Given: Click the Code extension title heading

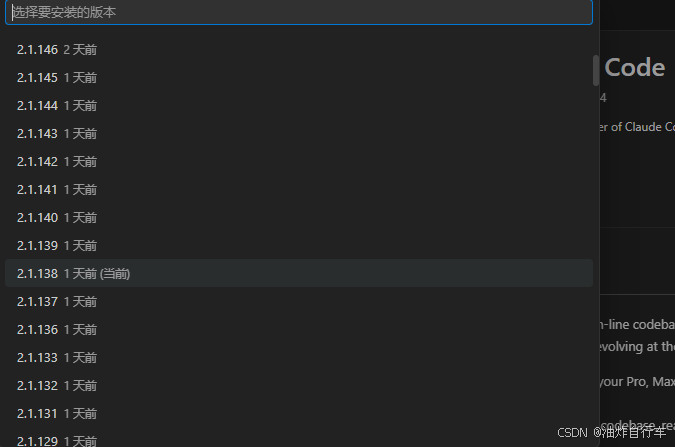Looking at the screenshot, I should tap(635, 68).
